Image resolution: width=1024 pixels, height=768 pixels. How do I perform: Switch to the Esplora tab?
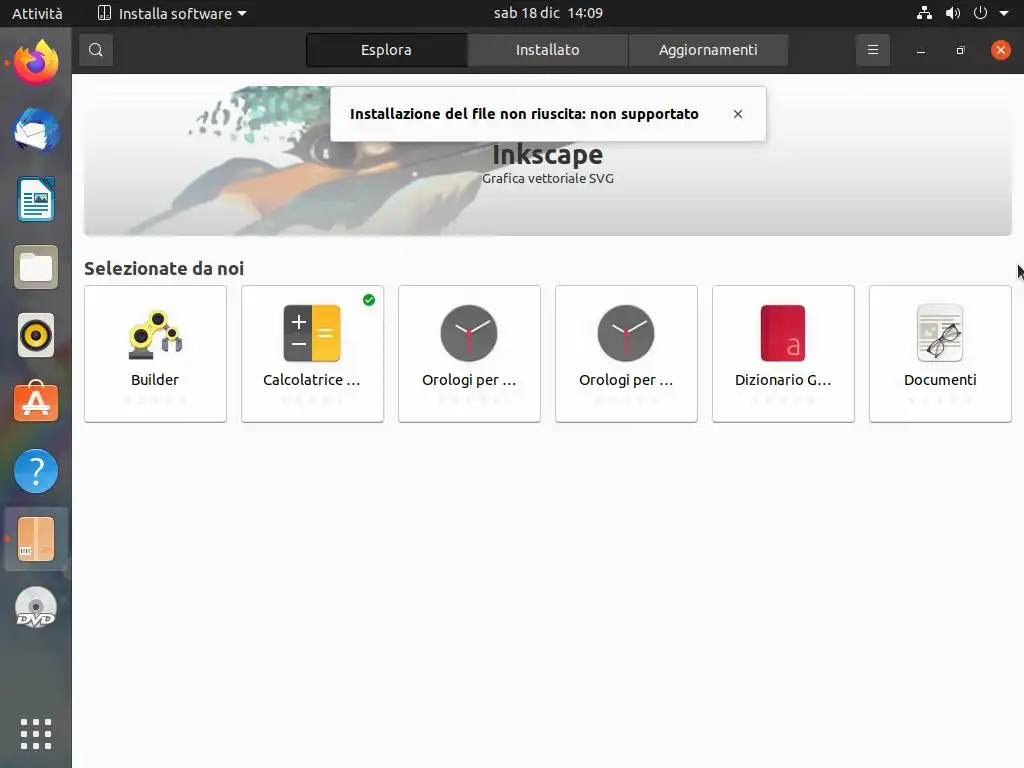pos(387,50)
